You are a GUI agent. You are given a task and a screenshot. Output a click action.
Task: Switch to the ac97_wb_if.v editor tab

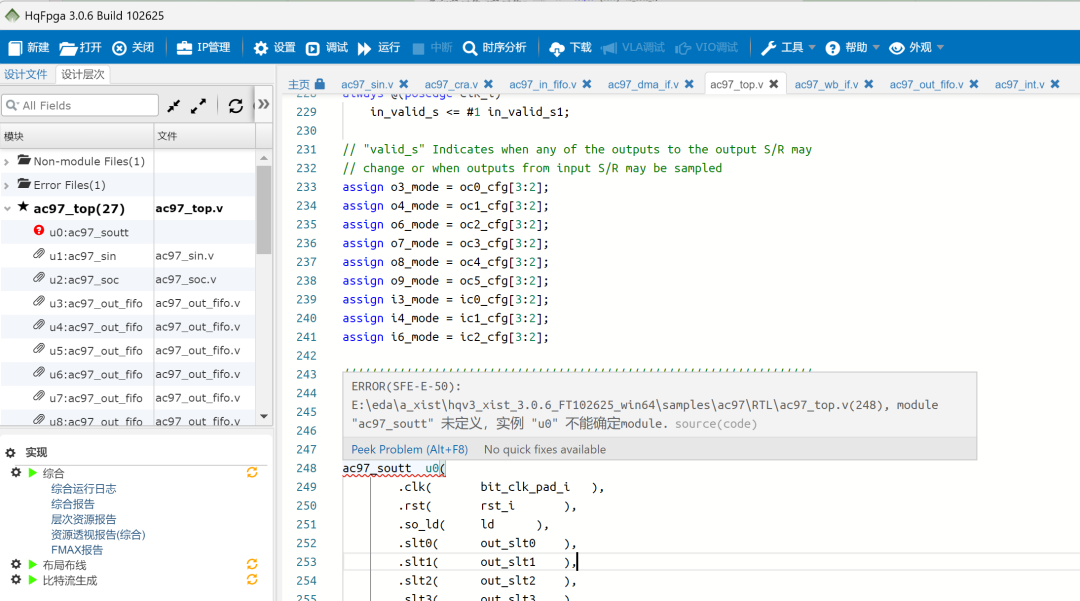click(826, 85)
